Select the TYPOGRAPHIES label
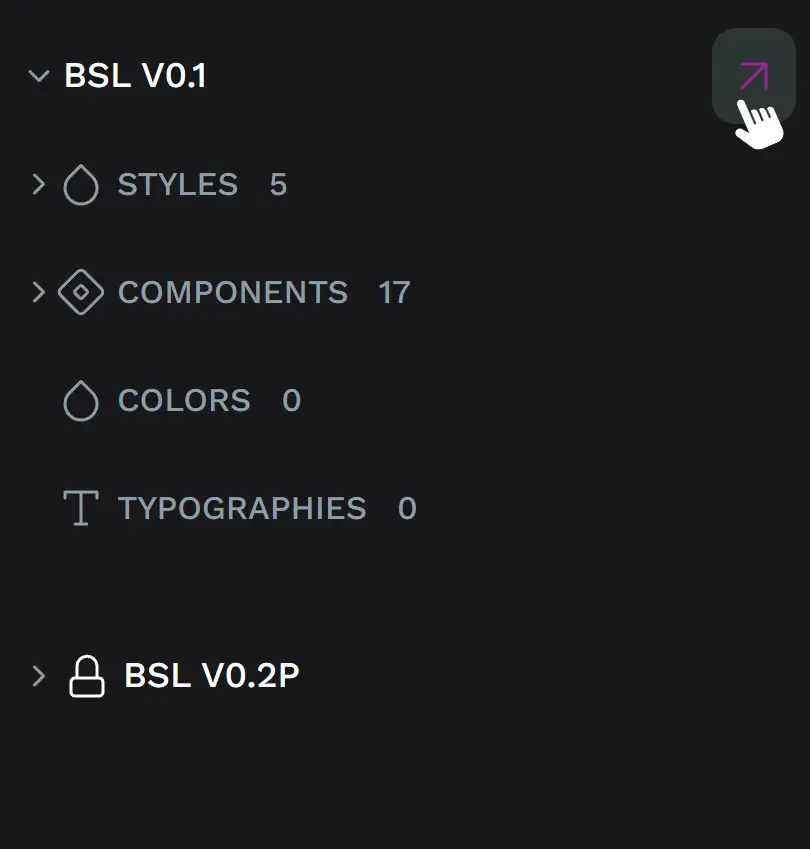This screenshot has width=810, height=849. point(242,509)
